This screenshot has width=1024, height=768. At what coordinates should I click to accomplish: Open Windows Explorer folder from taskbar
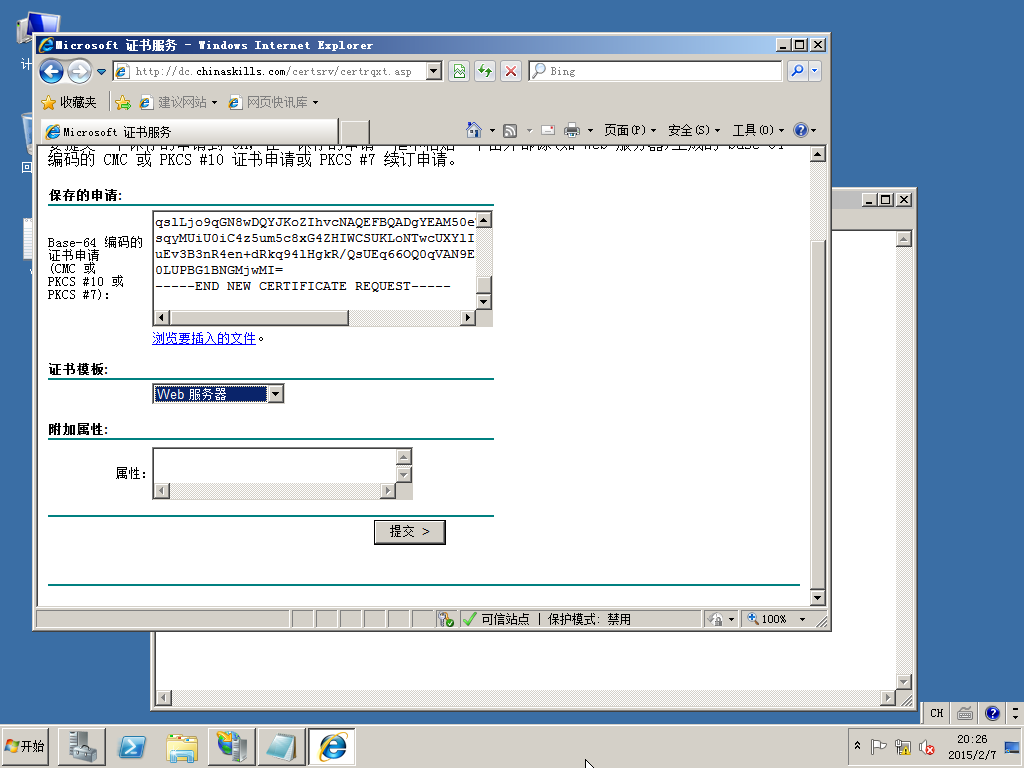tap(182, 746)
